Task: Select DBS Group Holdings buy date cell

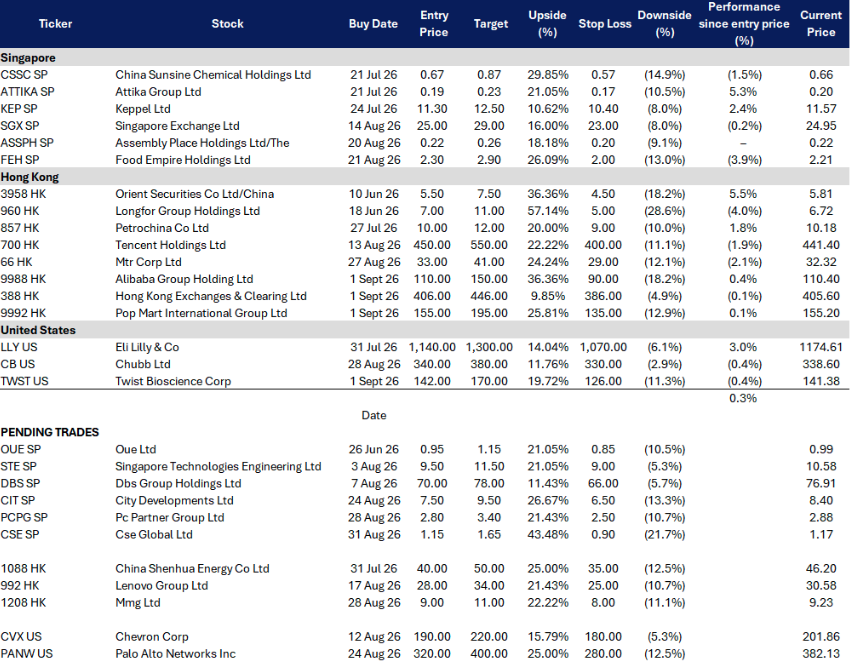Action: point(374,484)
